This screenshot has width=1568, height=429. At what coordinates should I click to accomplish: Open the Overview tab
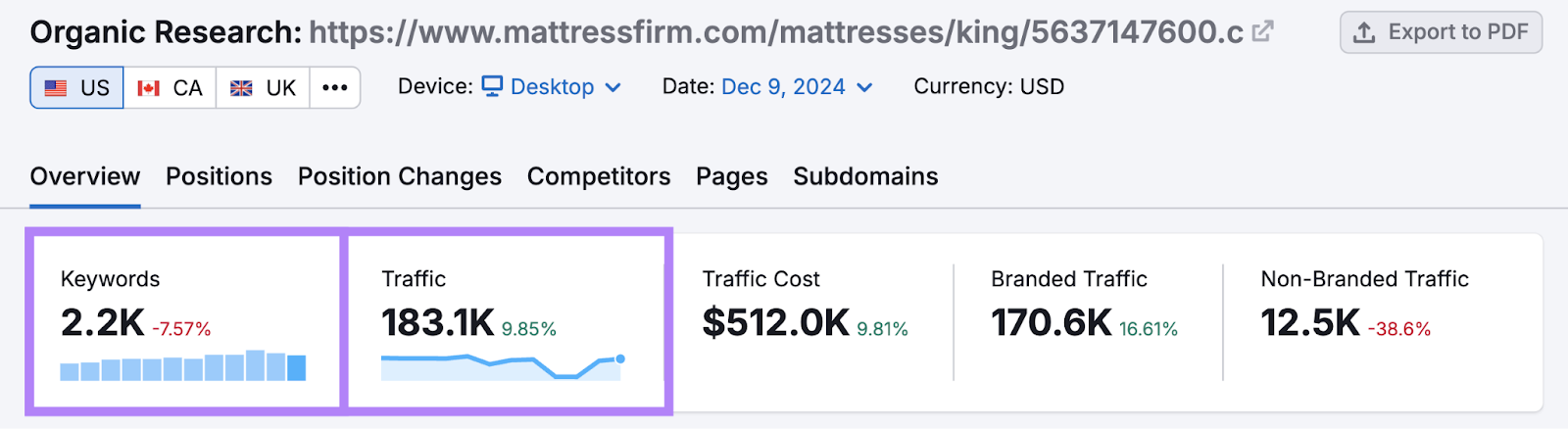[x=85, y=176]
